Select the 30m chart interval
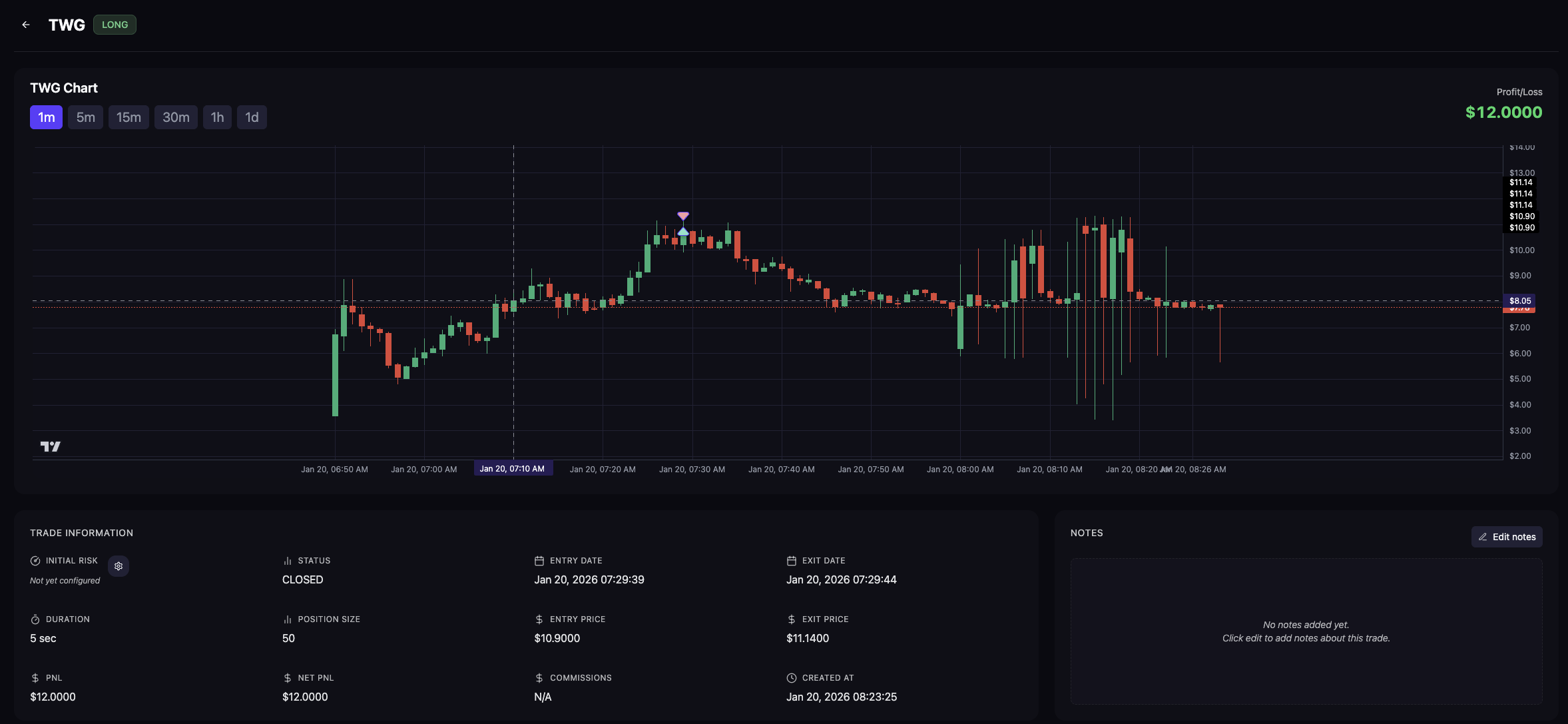The height and width of the screenshot is (724, 1568). (176, 117)
